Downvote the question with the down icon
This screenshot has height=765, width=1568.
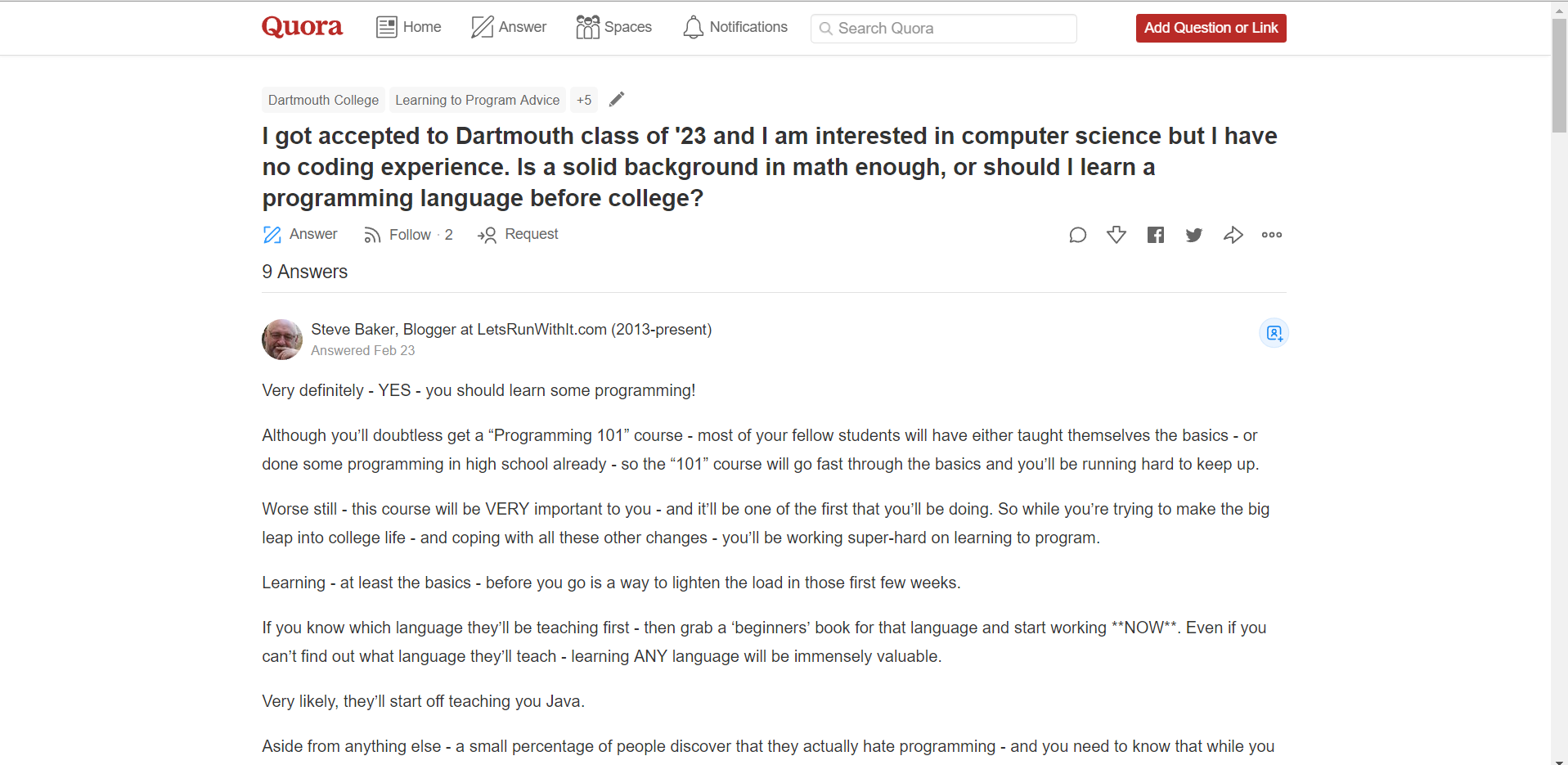(x=1116, y=235)
